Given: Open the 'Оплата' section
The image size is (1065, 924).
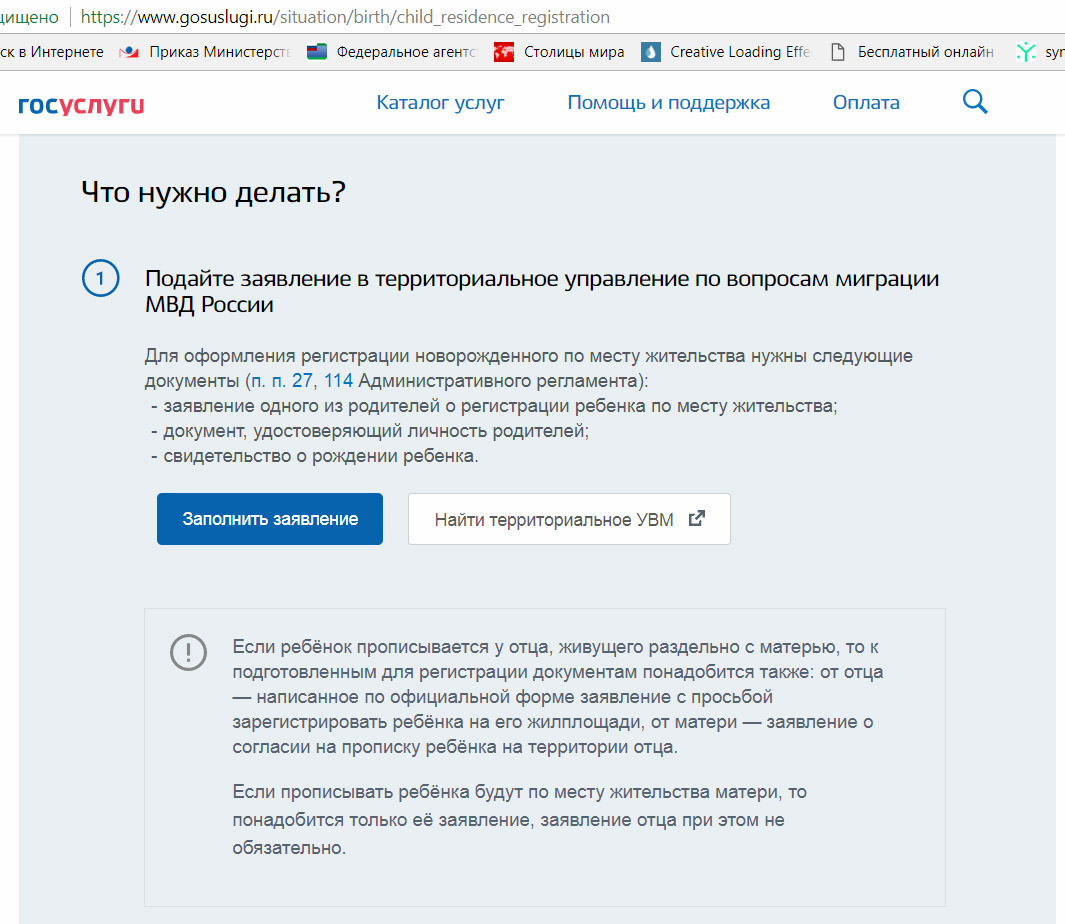Looking at the screenshot, I should coord(866,103).
